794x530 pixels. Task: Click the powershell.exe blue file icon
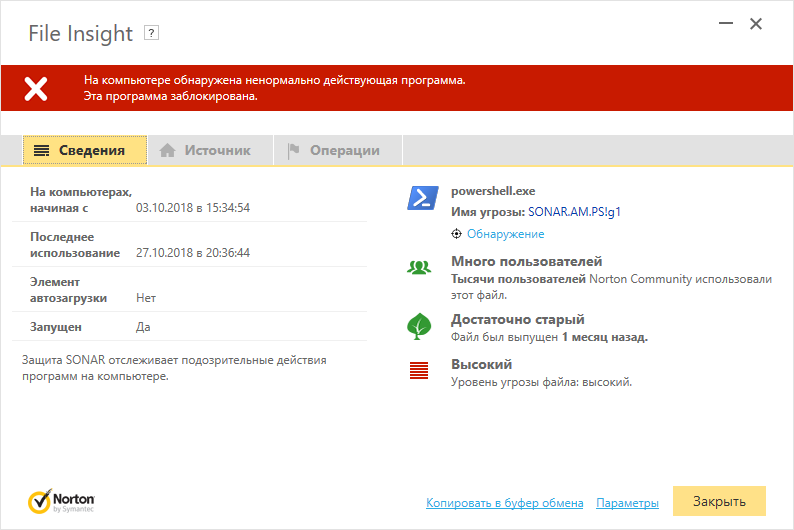[x=423, y=198]
